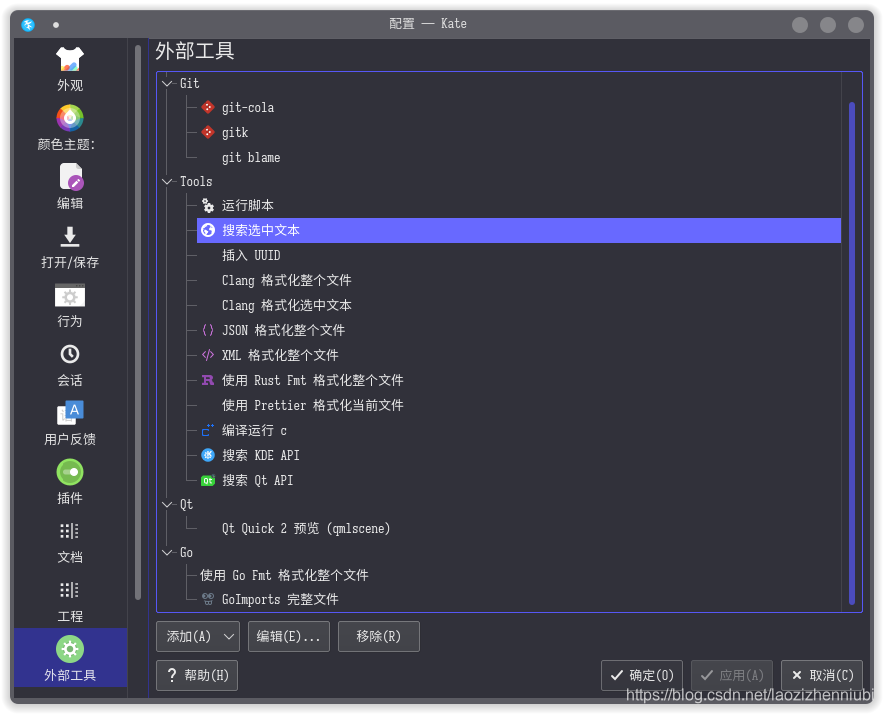884x714 pixels.
Task: Click the code tag icon for XML formatting
Action: (x=208, y=355)
